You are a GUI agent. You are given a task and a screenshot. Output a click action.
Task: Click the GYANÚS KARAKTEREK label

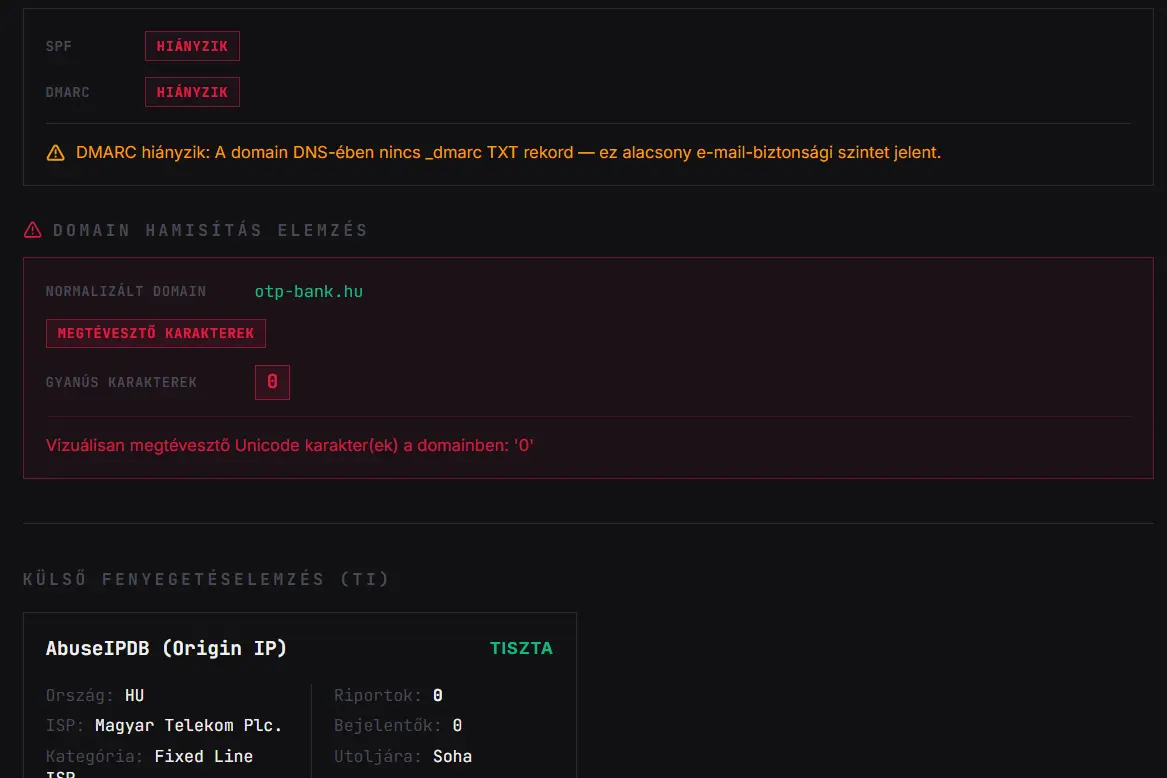point(121,382)
